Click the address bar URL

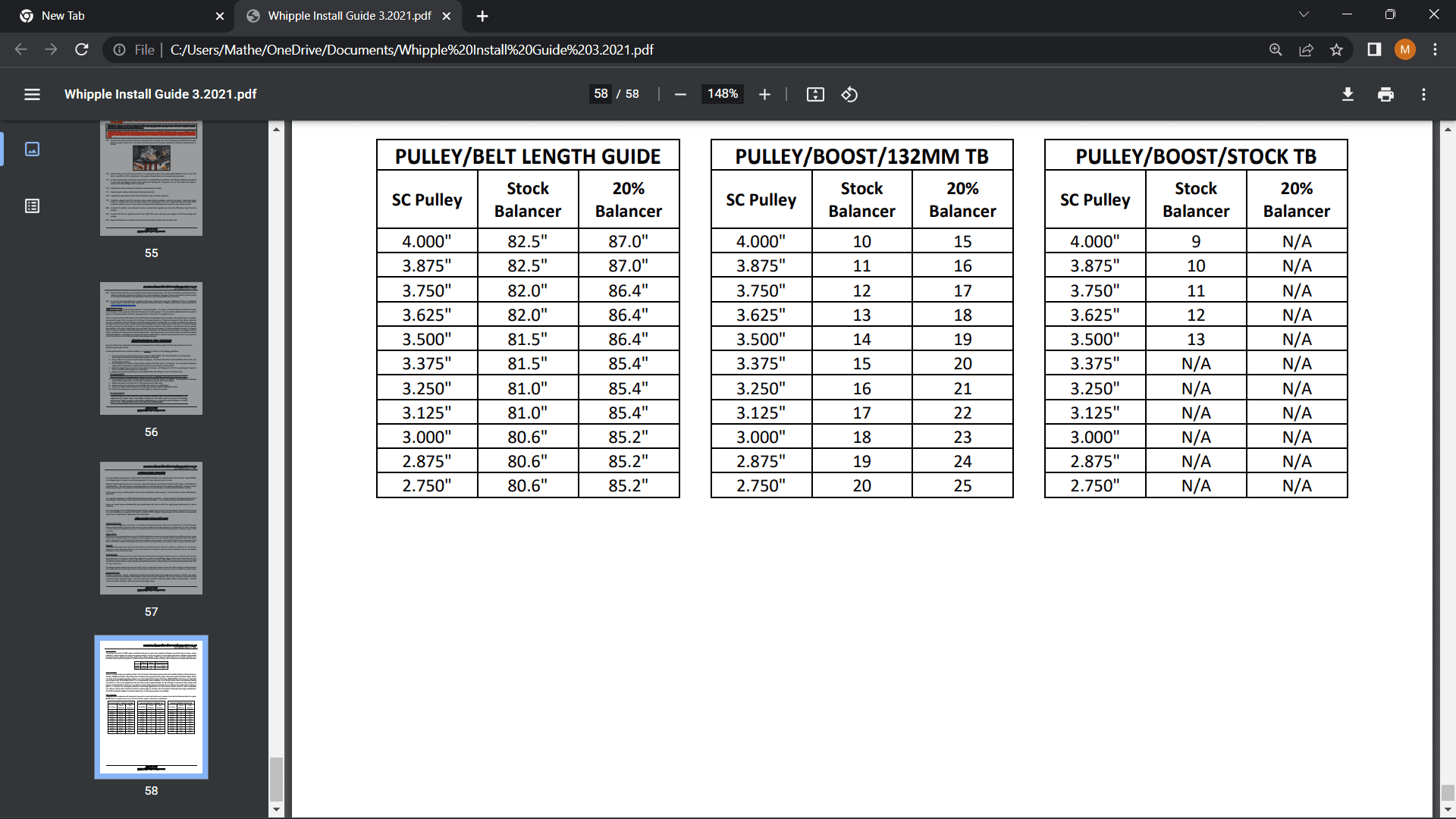click(x=412, y=49)
